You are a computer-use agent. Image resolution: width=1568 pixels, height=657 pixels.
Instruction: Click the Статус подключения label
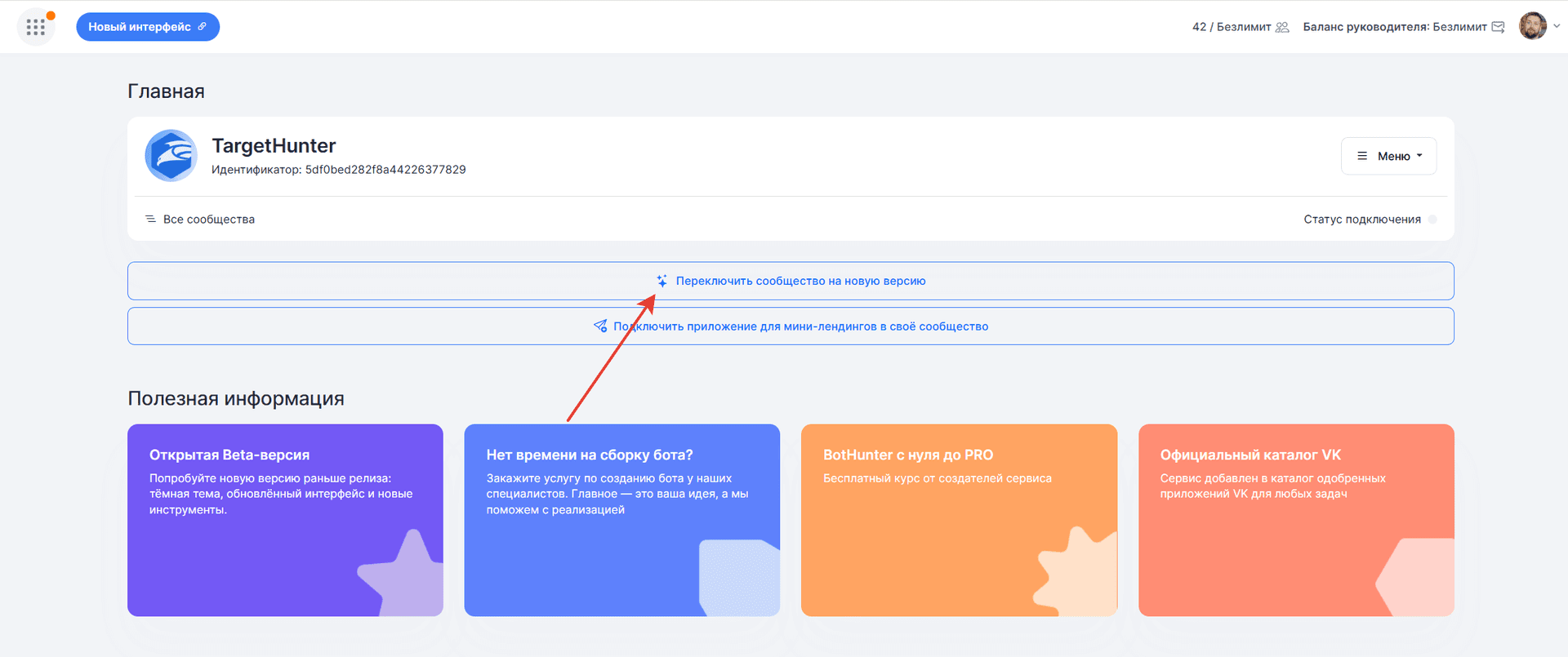1362,220
